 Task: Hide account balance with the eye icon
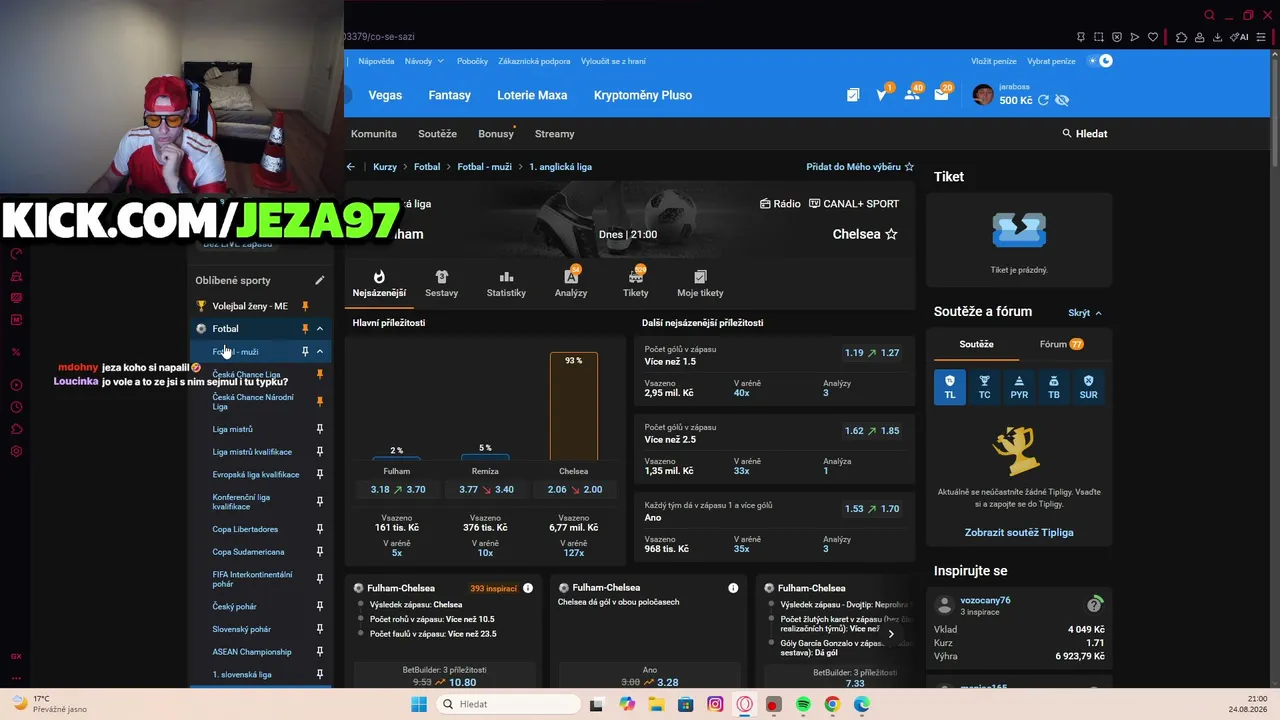tap(1062, 100)
